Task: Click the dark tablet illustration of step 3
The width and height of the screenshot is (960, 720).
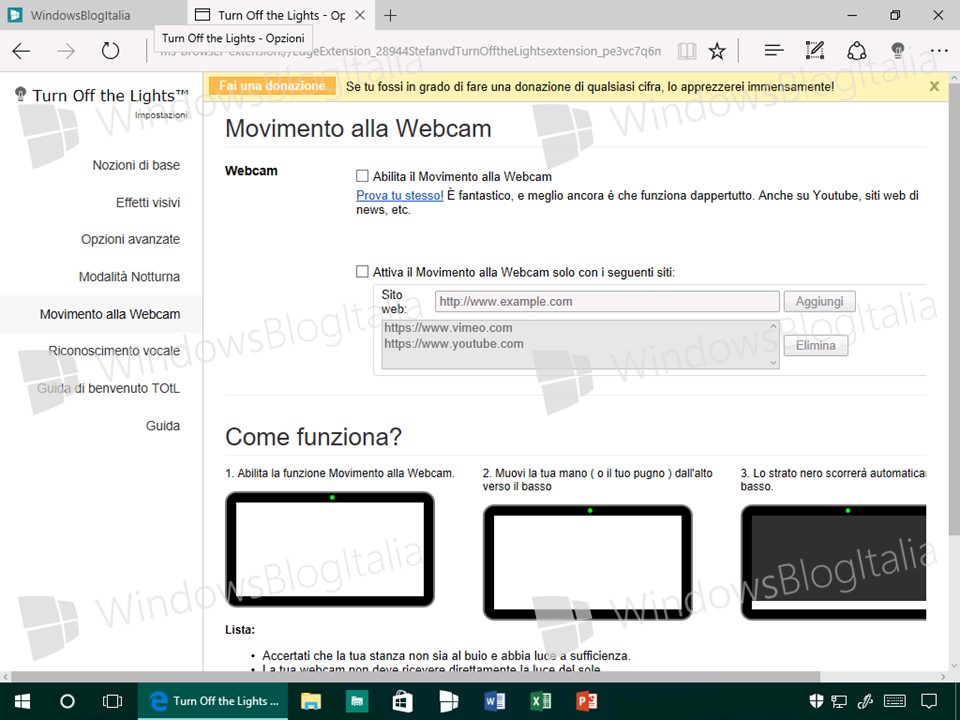Action: [834, 563]
